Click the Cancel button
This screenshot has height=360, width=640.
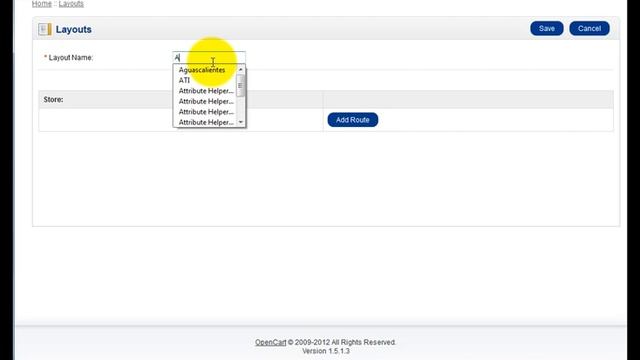tap(589, 29)
